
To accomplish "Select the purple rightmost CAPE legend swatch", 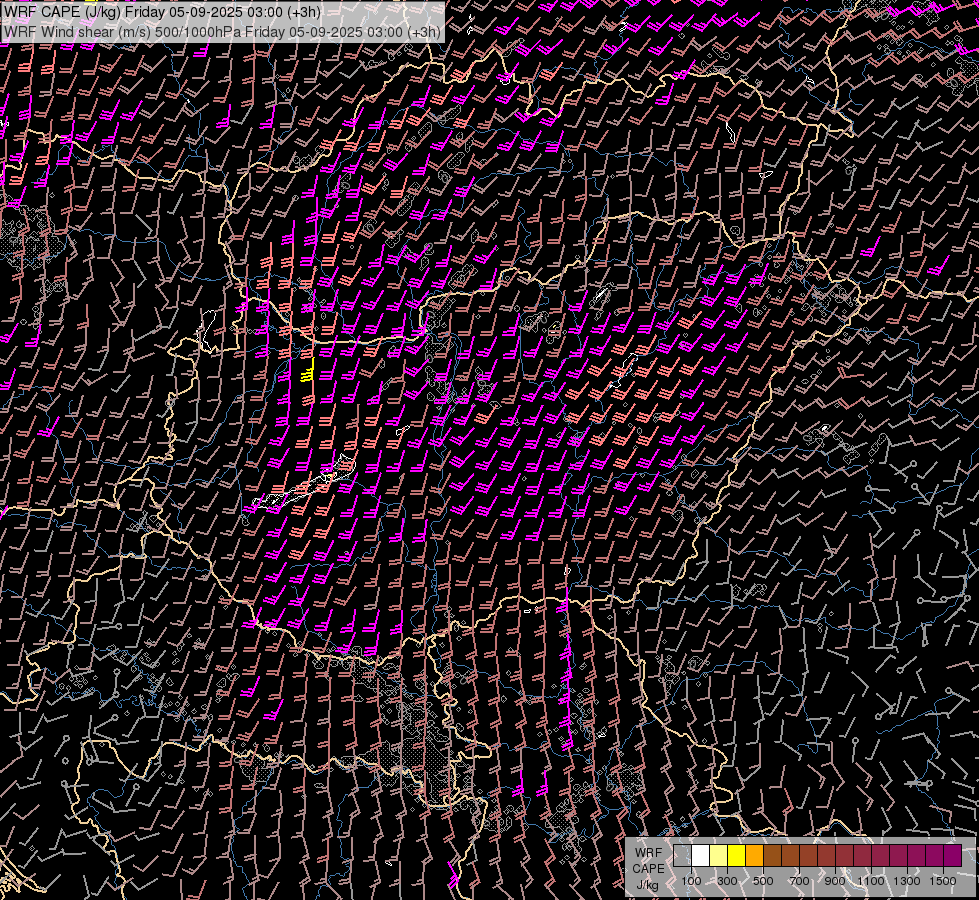I will 953,856.
